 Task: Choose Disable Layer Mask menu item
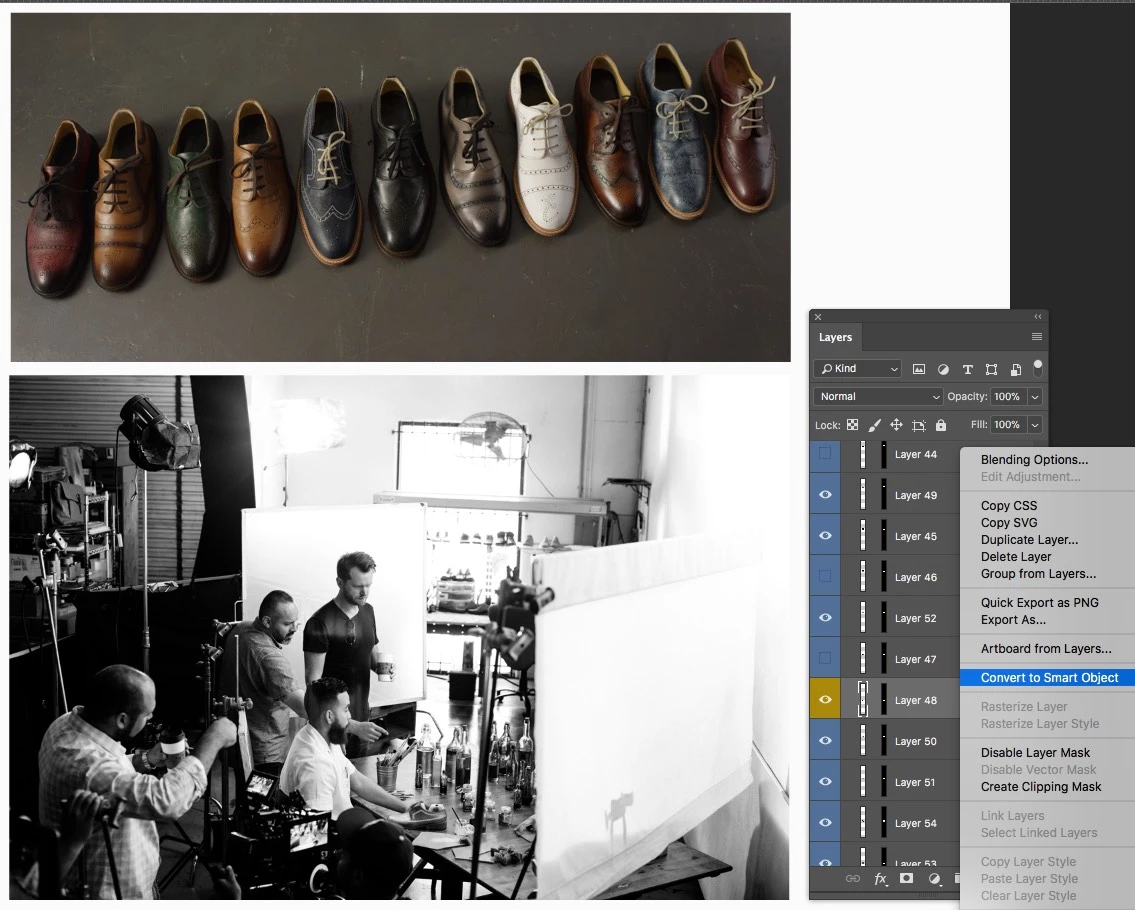pyautogui.click(x=1035, y=753)
